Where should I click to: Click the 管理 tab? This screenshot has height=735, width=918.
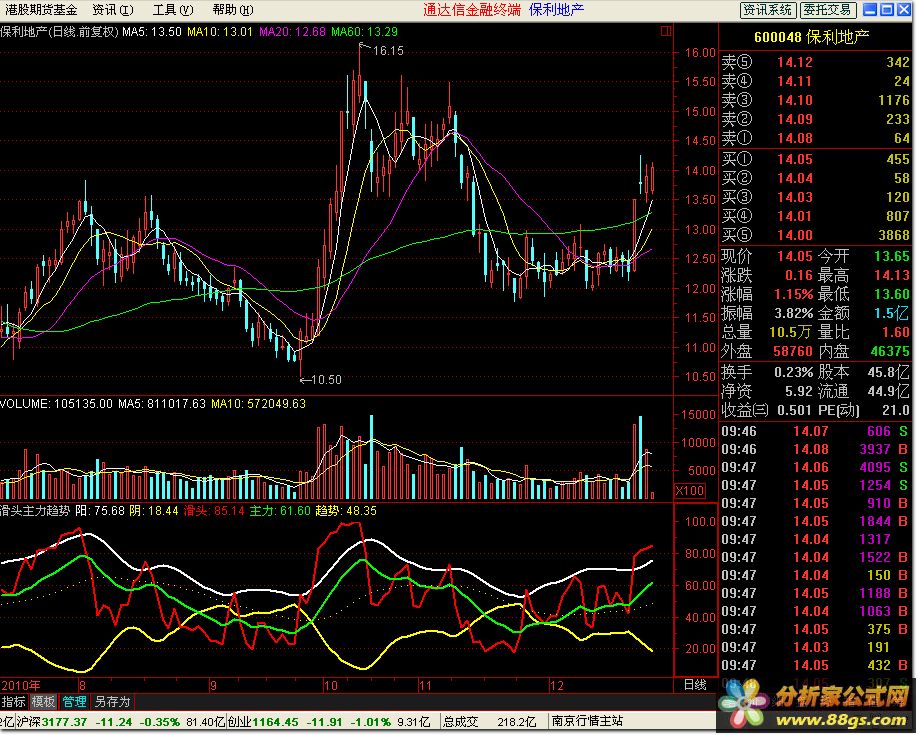(x=74, y=702)
